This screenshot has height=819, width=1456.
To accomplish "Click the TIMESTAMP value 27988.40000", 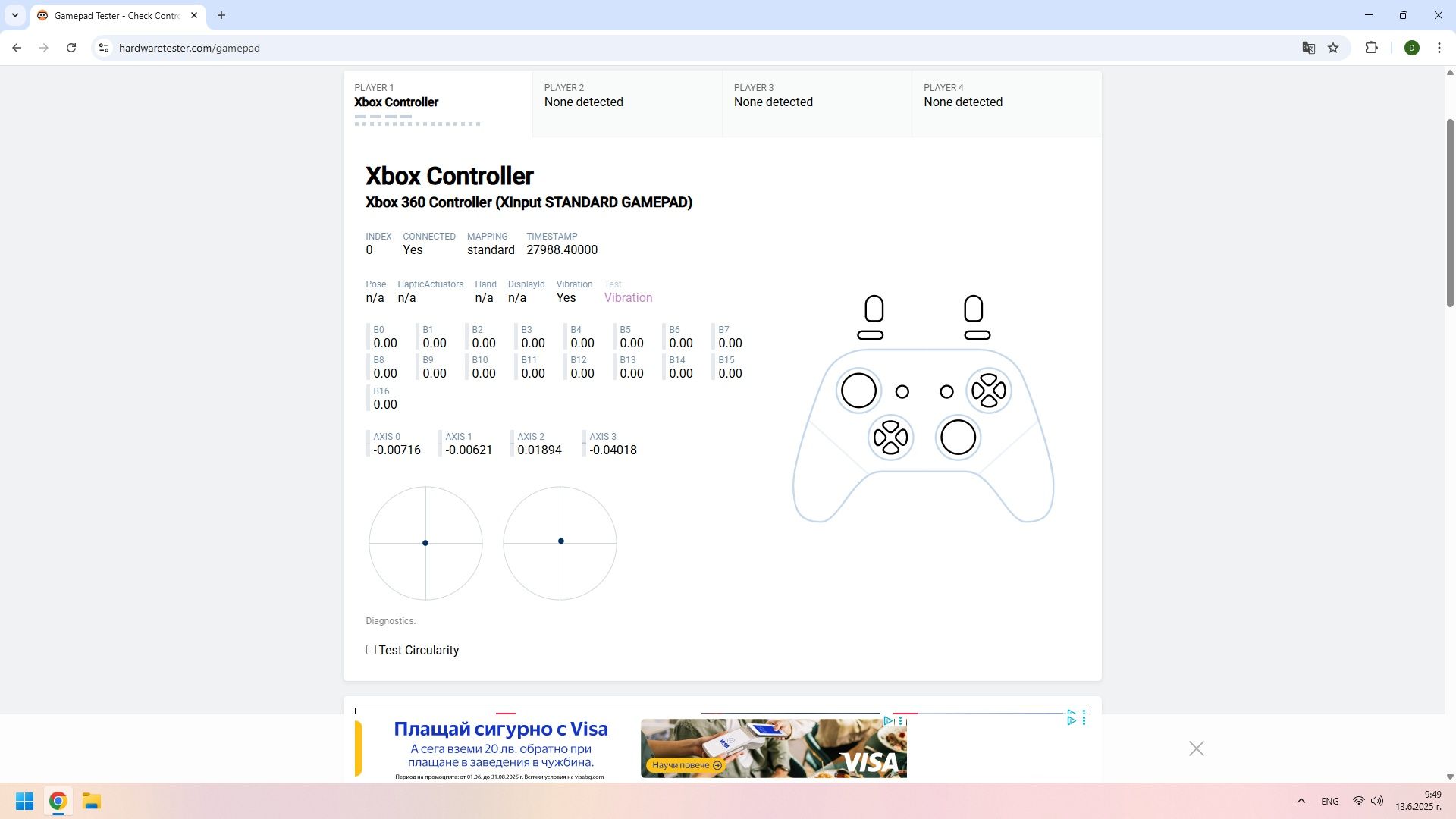I will point(562,250).
